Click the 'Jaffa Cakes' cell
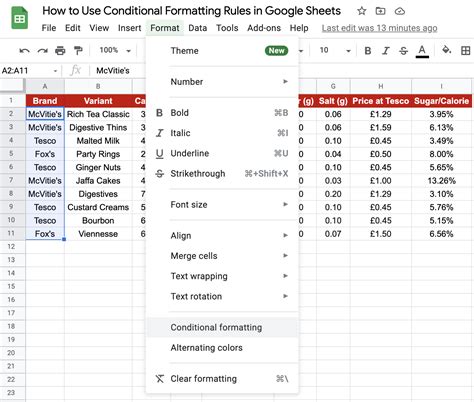This screenshot has height=402, width=474. pos(98,181)
